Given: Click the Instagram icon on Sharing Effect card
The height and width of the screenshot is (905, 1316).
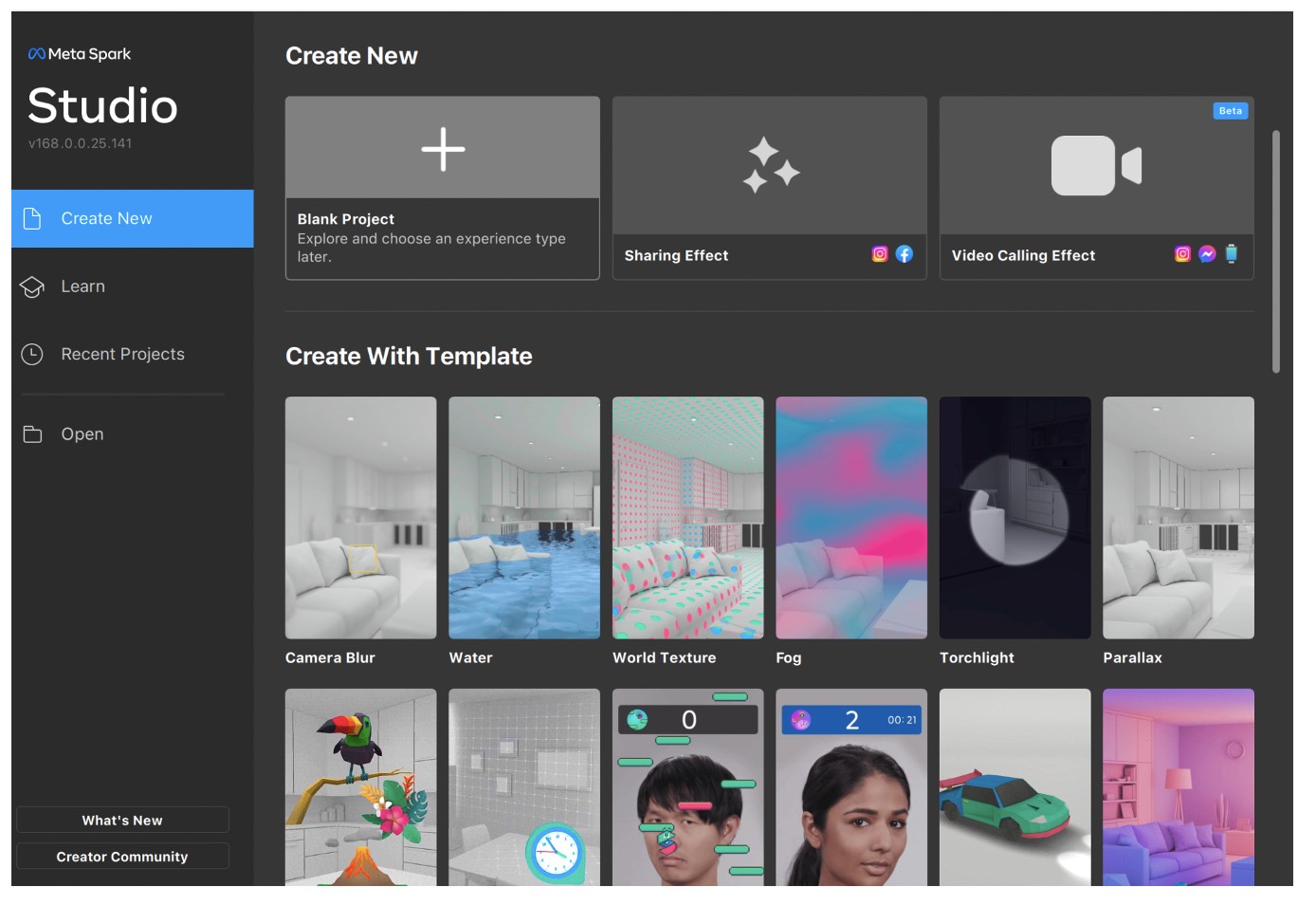Looking at the screenshot, I should pyautogui.click(x=880, y=254).
